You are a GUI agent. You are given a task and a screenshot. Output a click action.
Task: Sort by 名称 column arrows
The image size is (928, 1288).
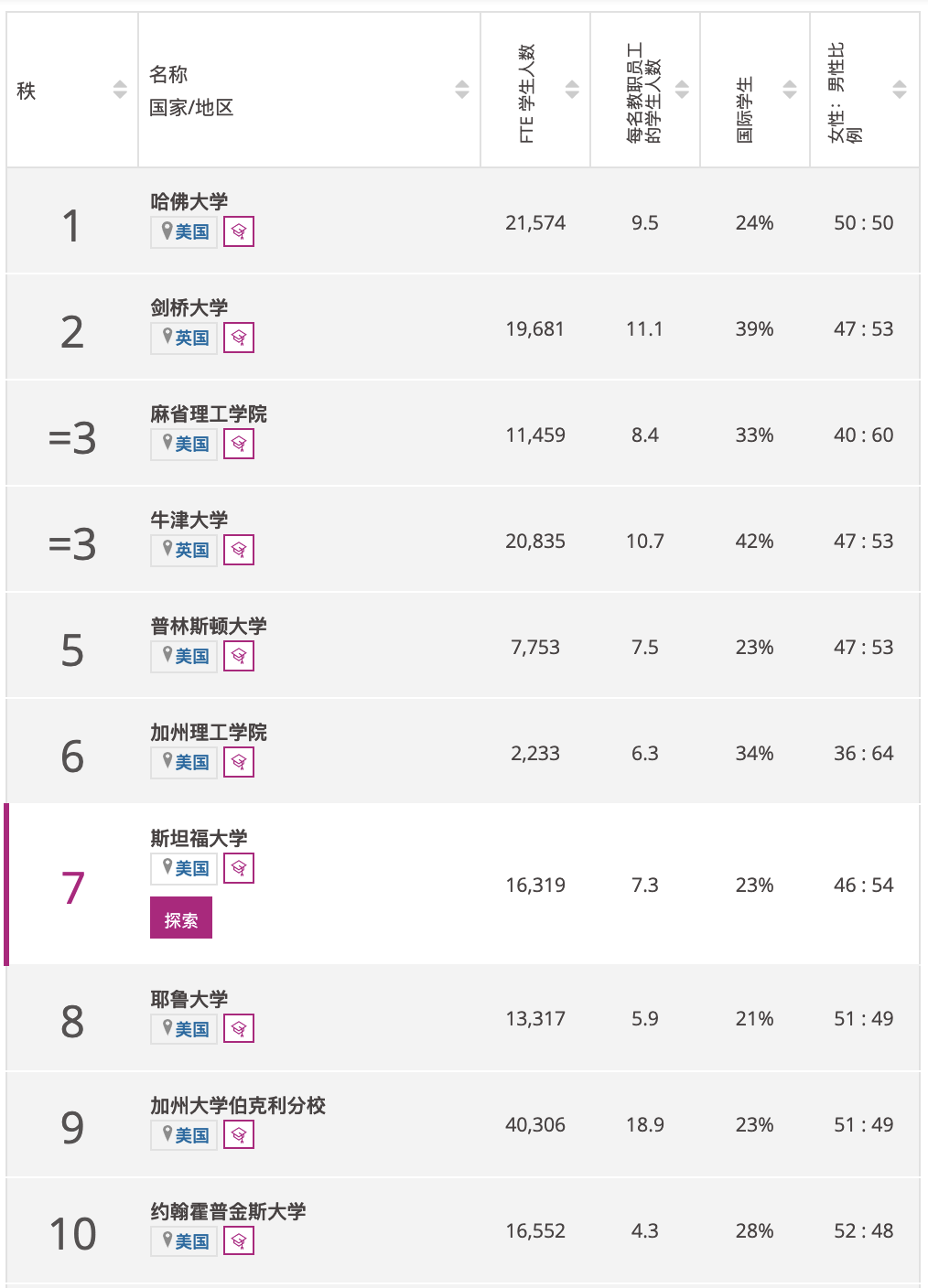pyautogui.click(x=462, y=90)
